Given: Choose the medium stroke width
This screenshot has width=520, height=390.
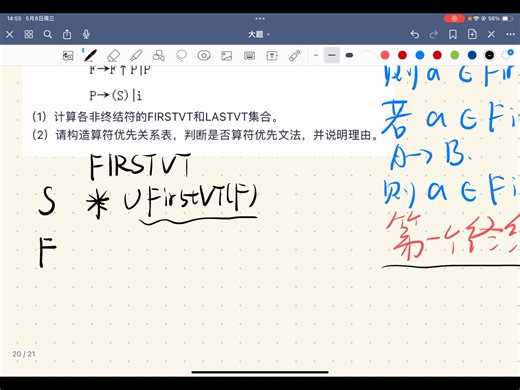Looking at the screenshot, I should coord(332,55).
